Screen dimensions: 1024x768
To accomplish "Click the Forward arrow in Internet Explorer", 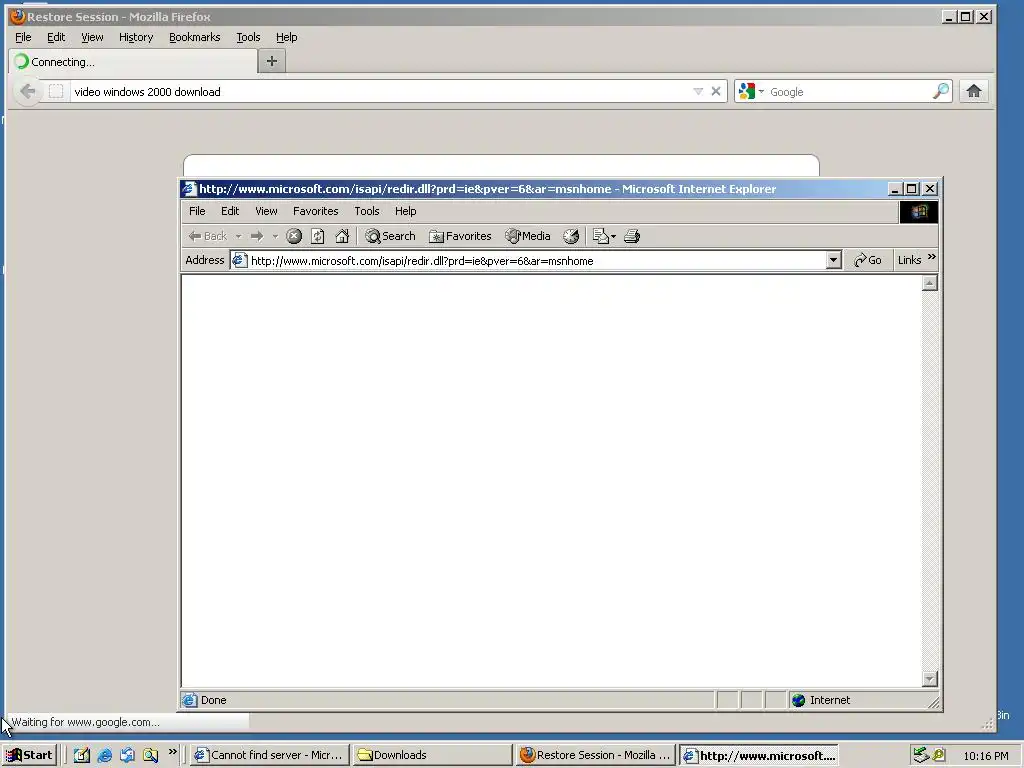I will 257,236.
